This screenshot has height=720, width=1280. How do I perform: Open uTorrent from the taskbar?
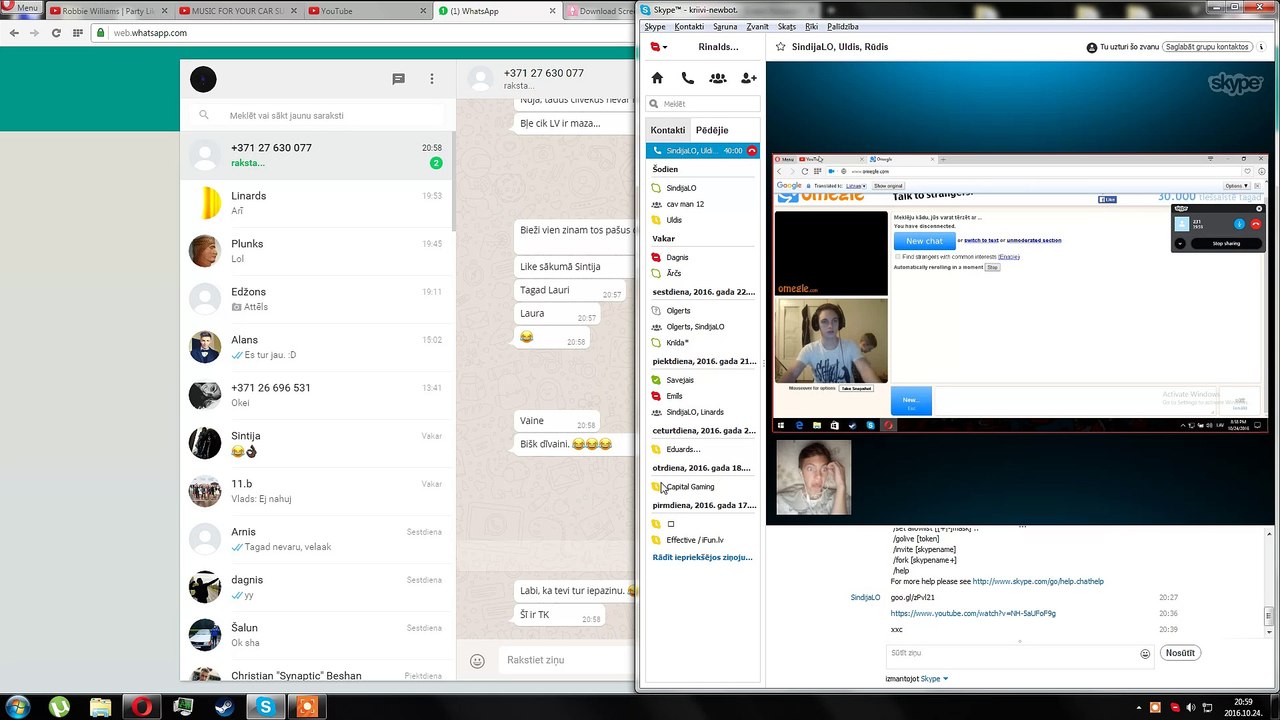59,707
